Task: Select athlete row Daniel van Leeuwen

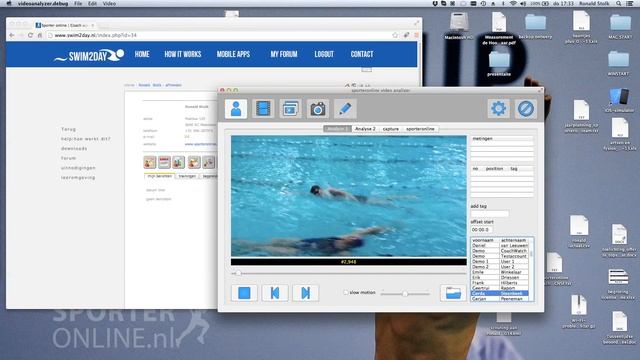Action: (500, 246)
